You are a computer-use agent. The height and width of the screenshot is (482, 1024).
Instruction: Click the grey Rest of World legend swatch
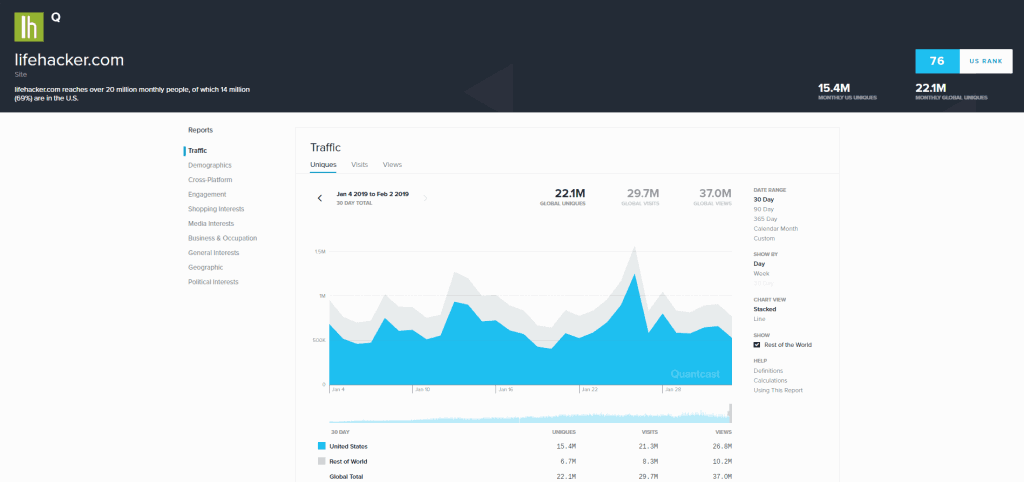(321, 461)
